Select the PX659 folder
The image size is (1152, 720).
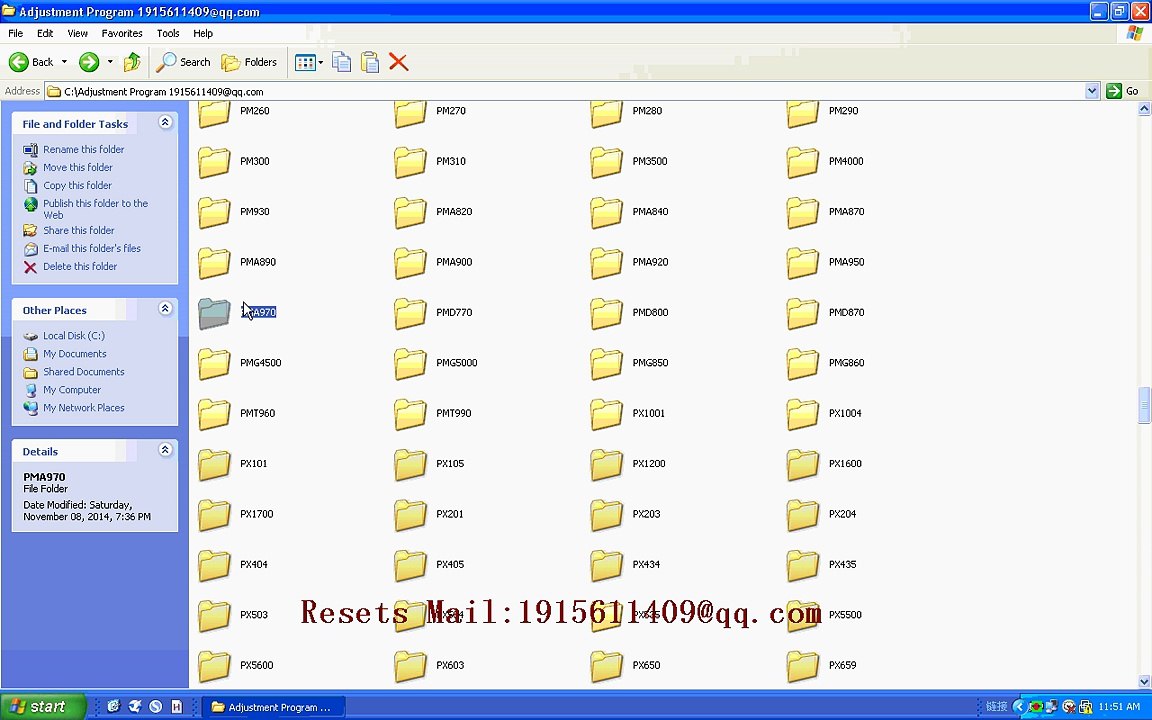(821, 666)
